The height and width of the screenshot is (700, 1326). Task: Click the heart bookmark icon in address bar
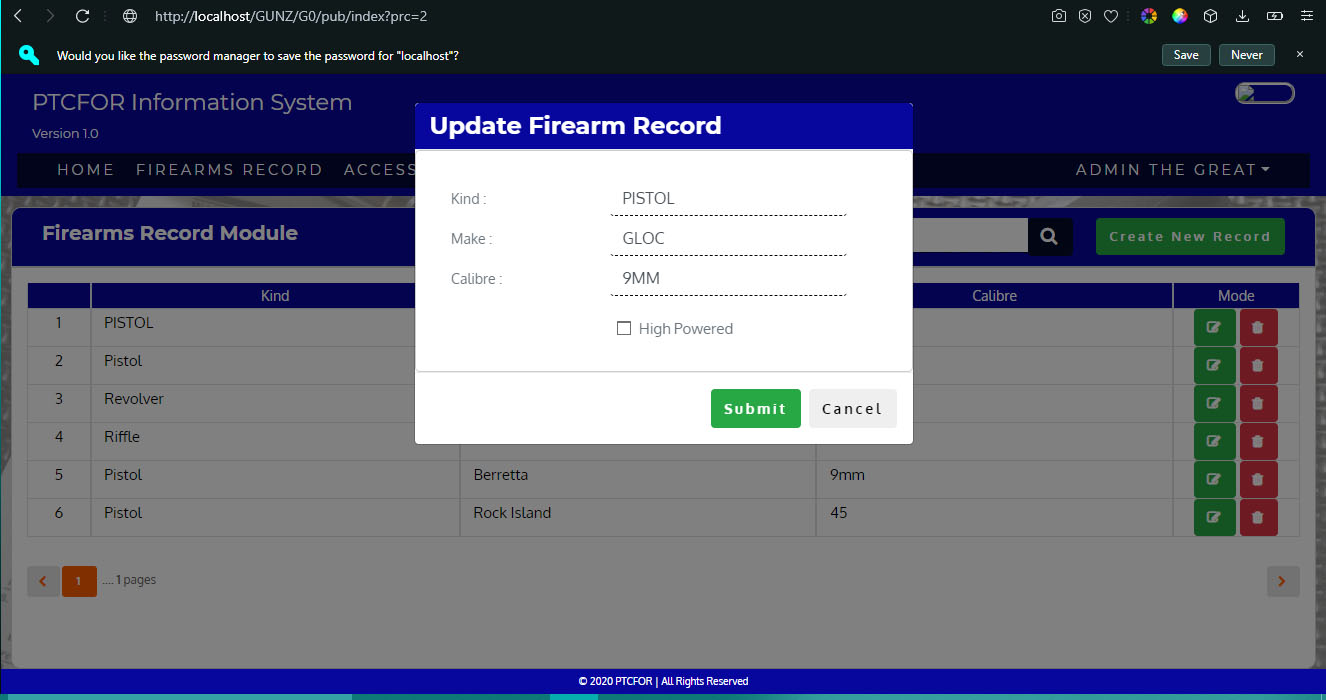pos(1111,16)
